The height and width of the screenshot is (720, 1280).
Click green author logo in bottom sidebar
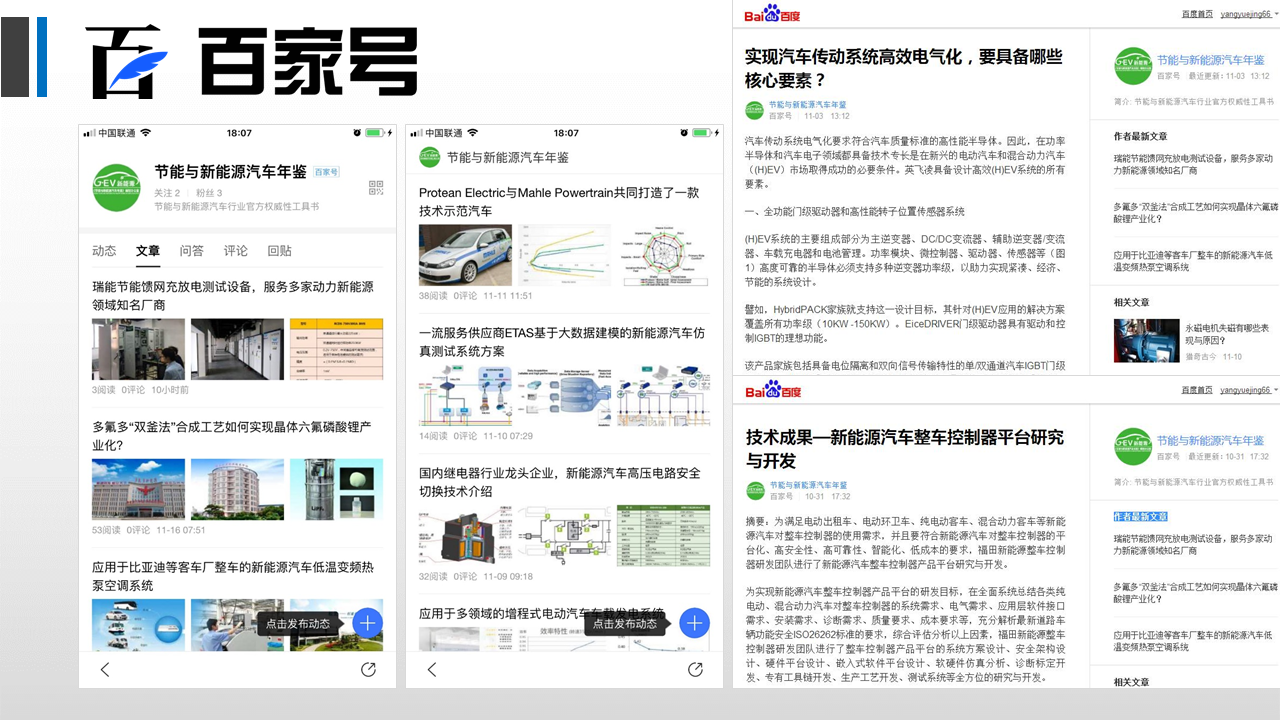[x=1133, y=446]
